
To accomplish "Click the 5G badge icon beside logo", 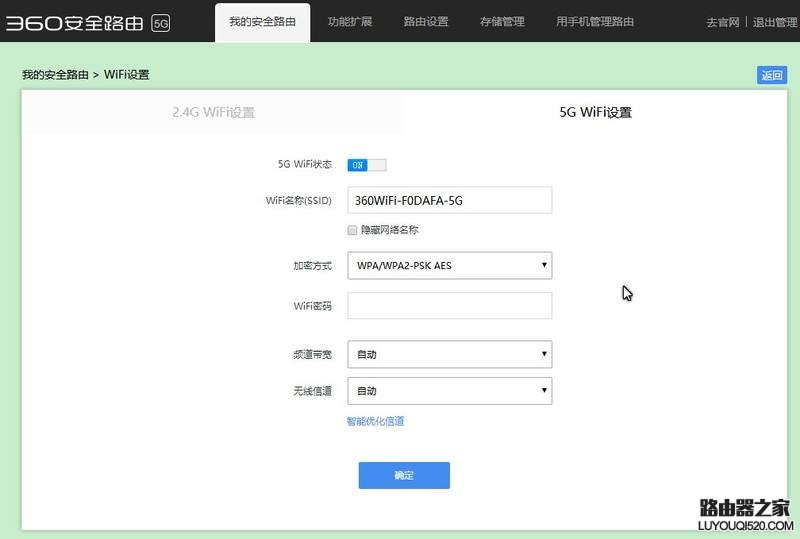I will (161, 23).
